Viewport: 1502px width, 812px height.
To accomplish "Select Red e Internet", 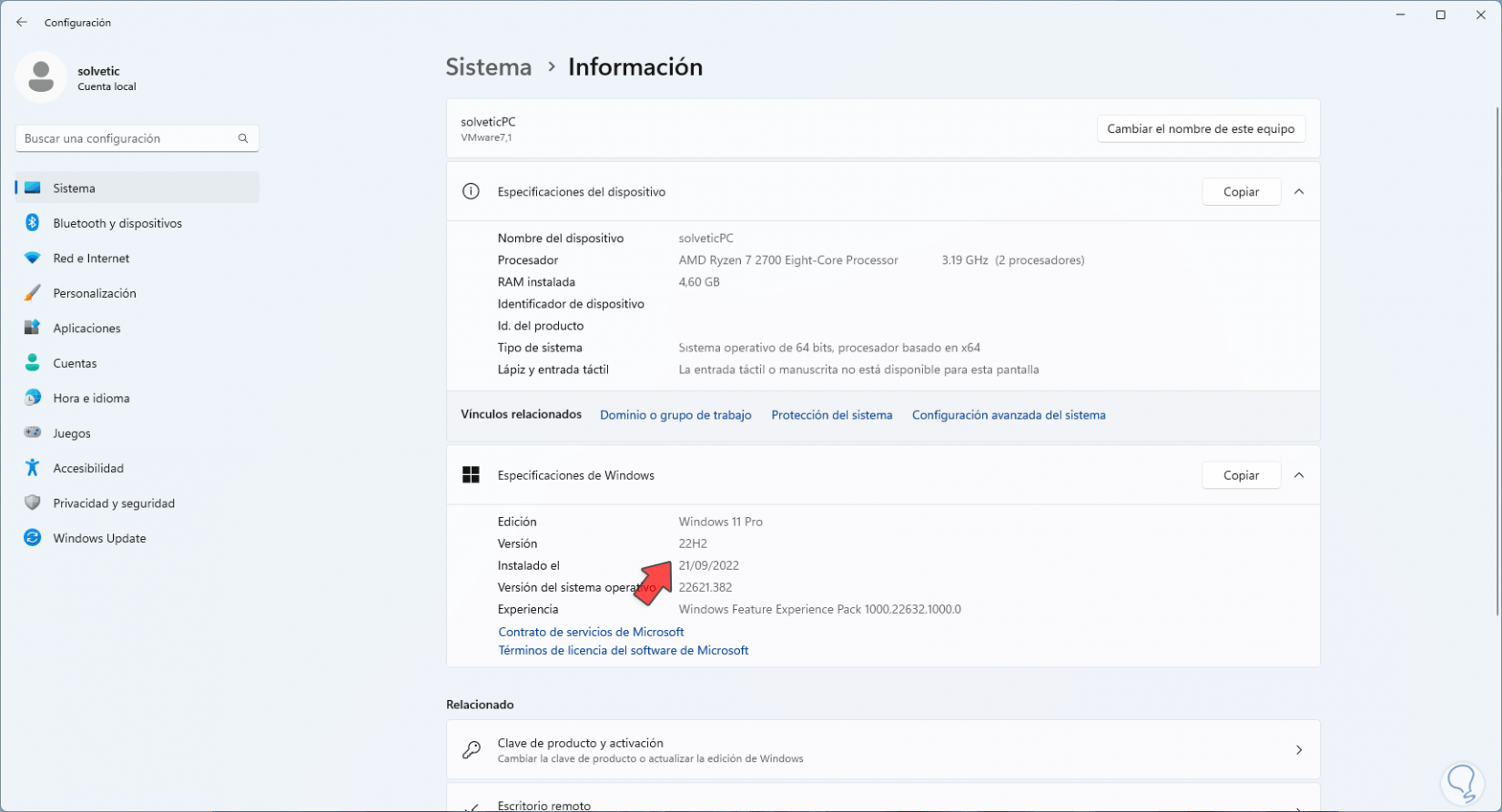I will pyautogui.click(x=137, y=259).
